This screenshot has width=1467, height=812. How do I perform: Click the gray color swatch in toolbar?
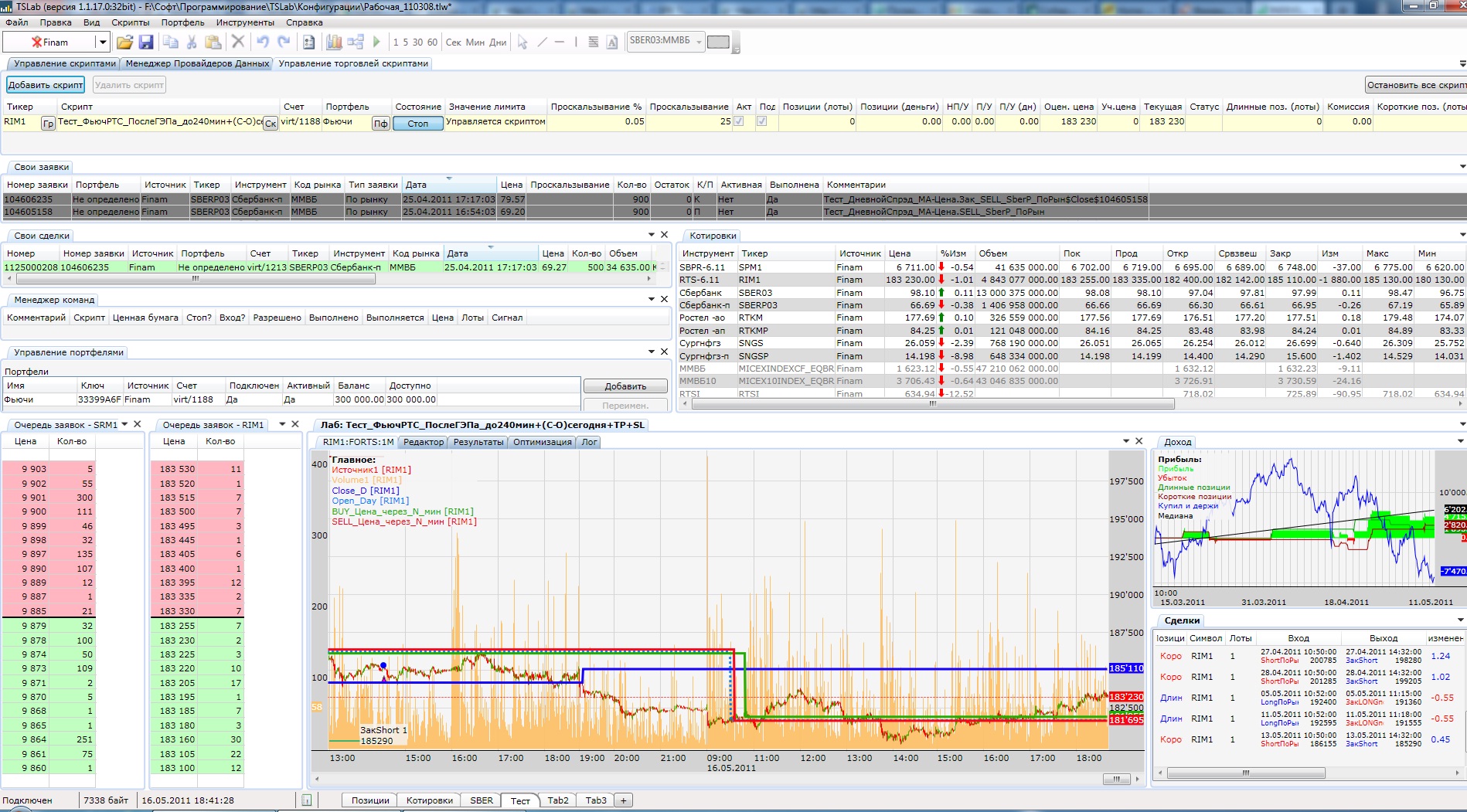(718, 42)
